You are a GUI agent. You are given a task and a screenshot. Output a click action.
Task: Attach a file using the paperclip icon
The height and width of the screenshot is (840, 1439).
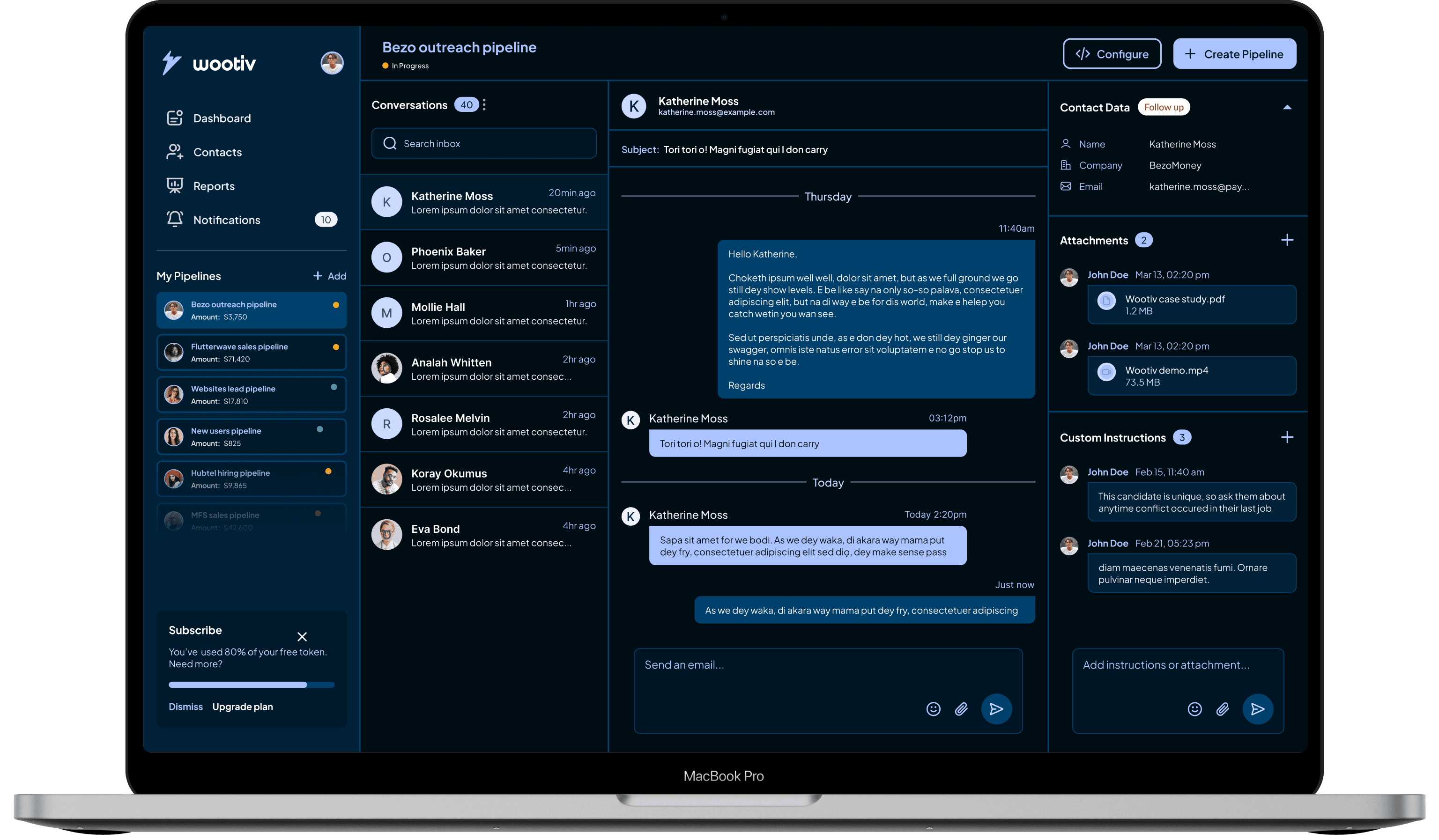point(961,709)
